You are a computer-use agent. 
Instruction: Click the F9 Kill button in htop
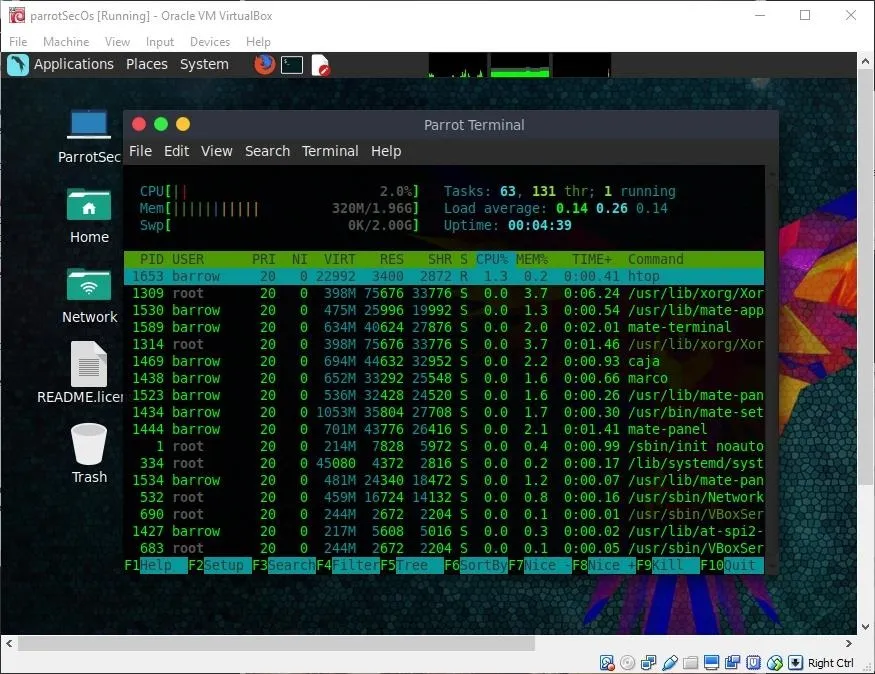click(668, 565)
